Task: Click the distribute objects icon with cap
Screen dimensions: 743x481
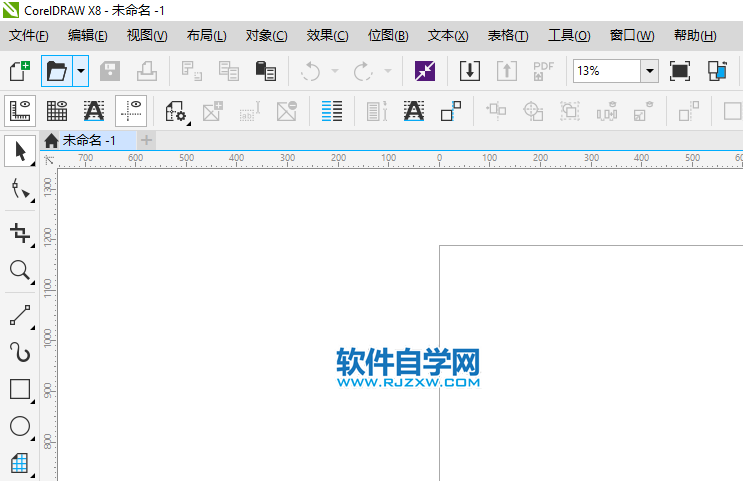Action: (x=607, y=111)
